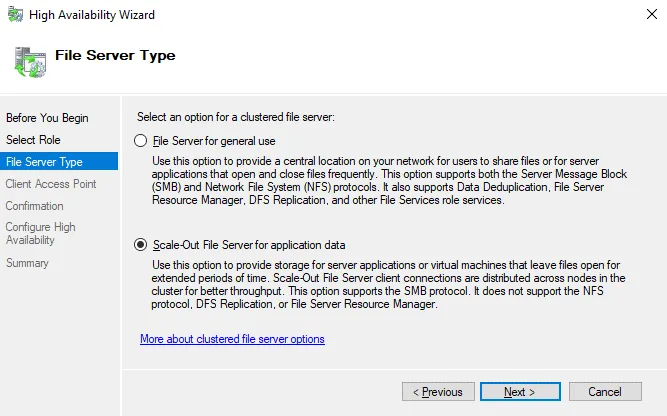The width and height of the screenshot is (667, 416).
Task: Choose Scale-Out File Server for application data
Action: 141,244
